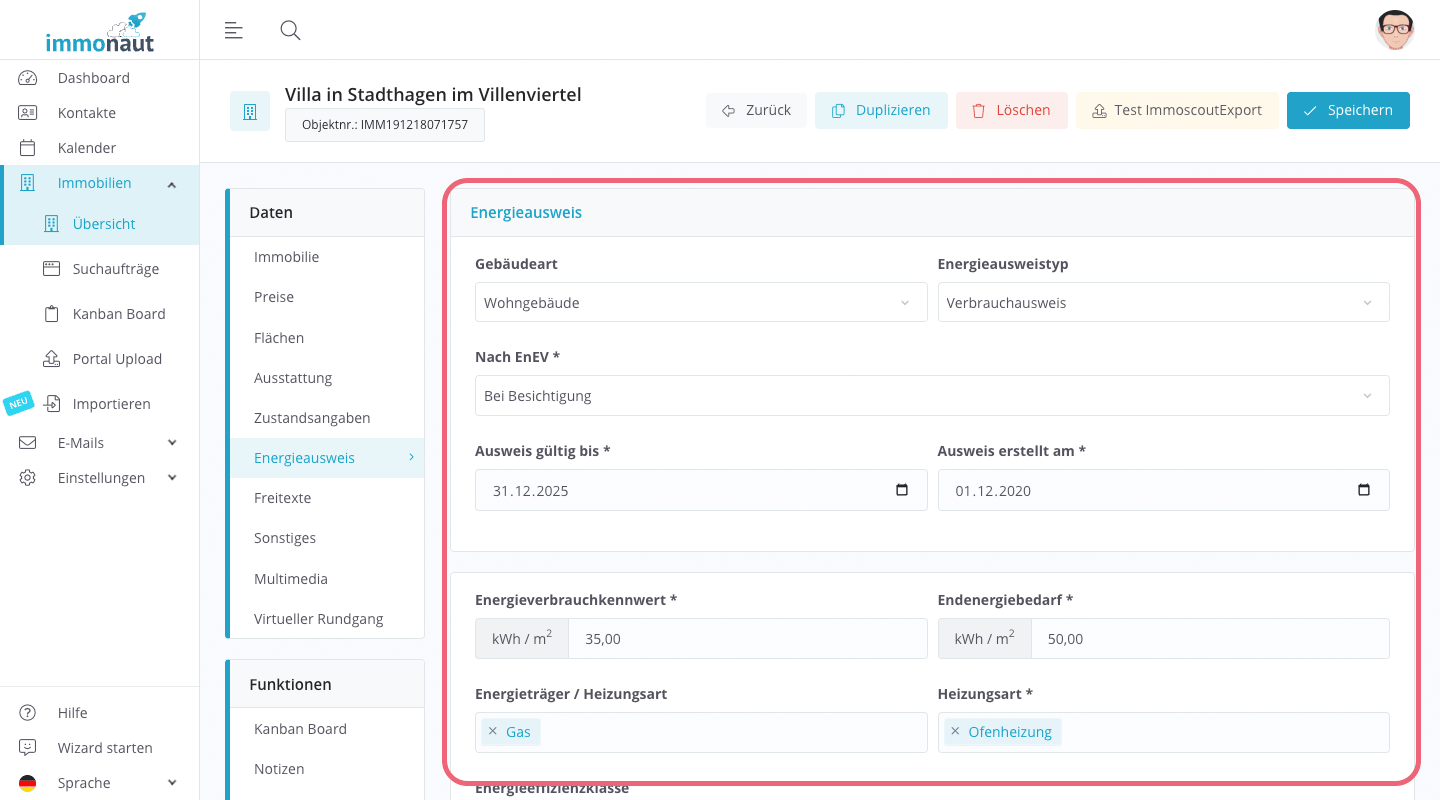
Task: Click the Immobilien building icon in sidebar
Action: (28, 183)
